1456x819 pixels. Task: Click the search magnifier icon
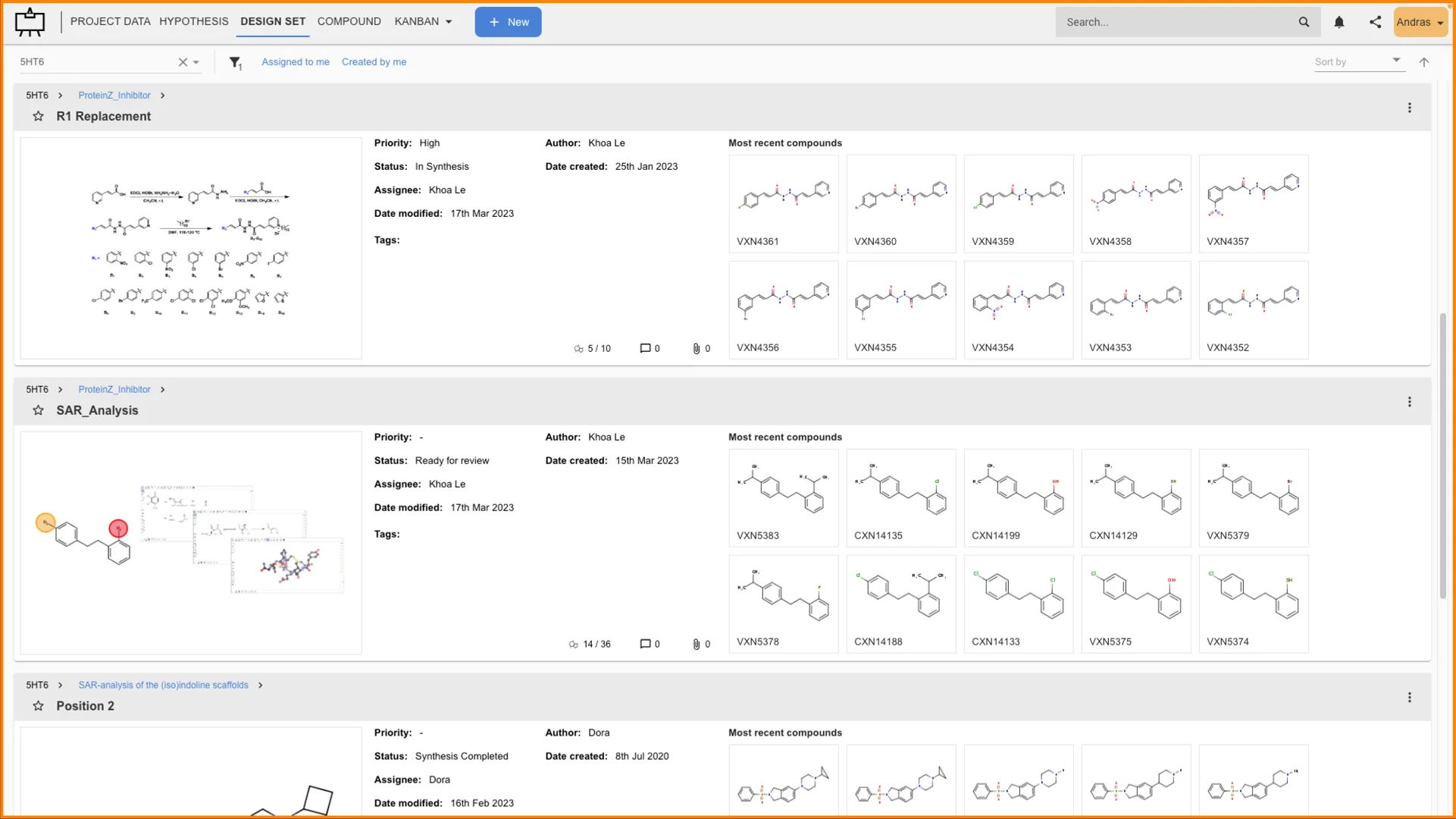1304,22
